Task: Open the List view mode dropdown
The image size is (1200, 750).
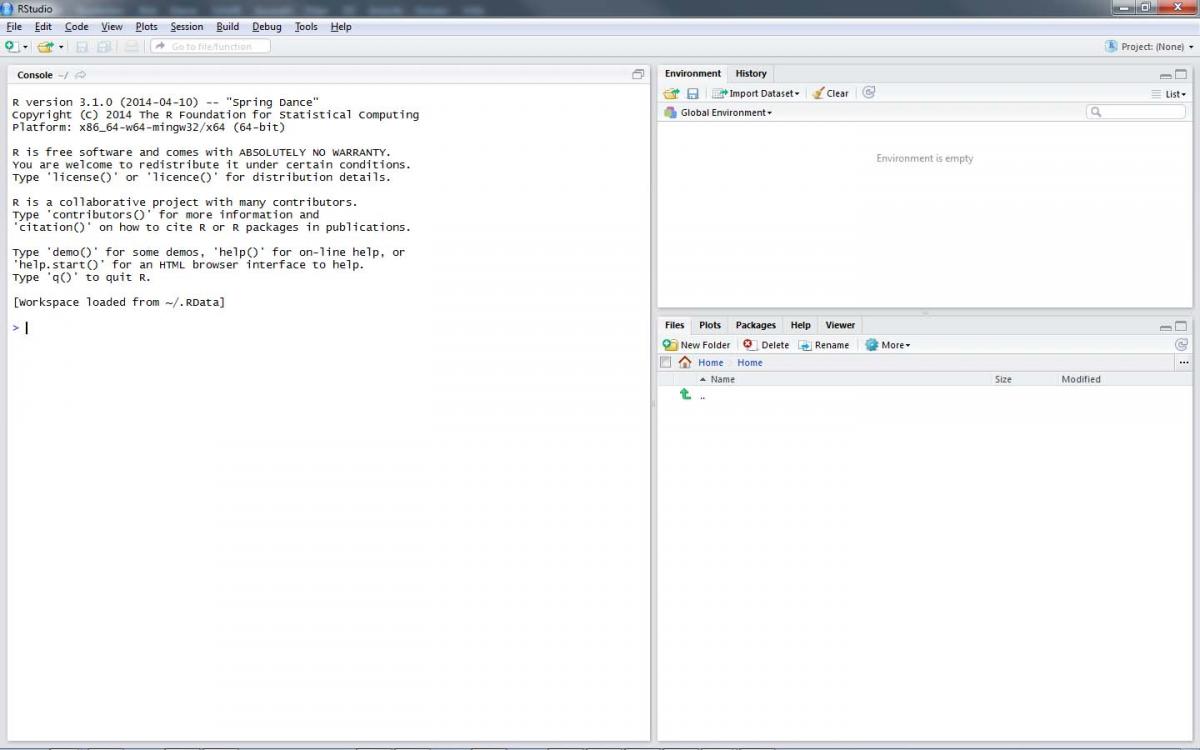Action: tap(1169, 94)
